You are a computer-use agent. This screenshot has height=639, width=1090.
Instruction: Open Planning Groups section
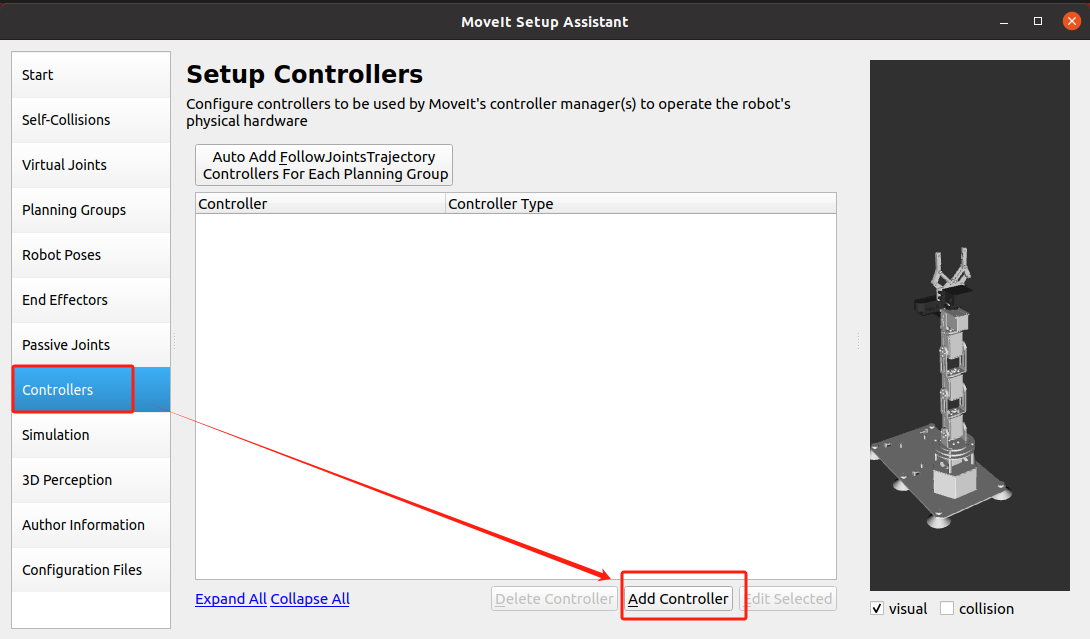coord(91,210)
